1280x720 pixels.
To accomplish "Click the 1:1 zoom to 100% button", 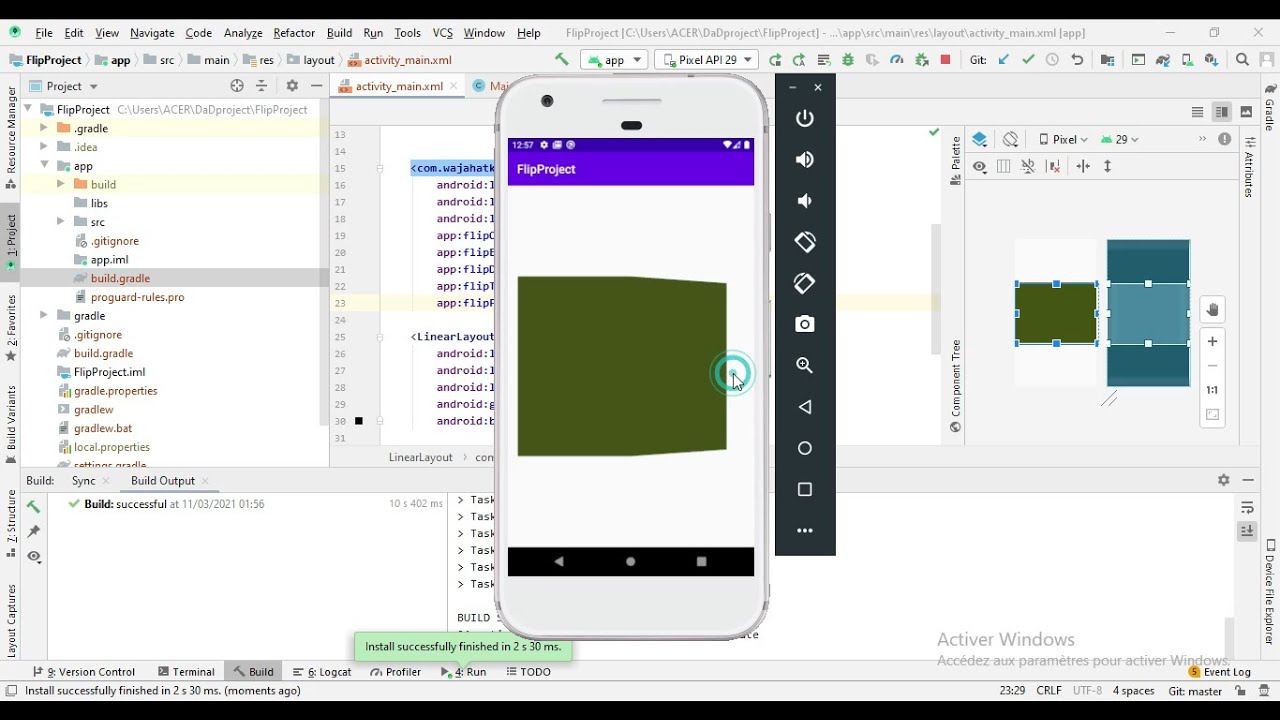I will 1212,390.
